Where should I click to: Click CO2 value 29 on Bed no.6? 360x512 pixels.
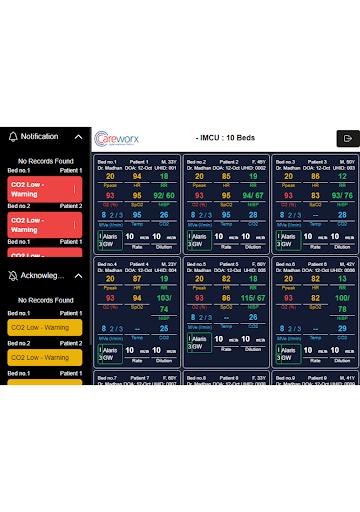(x=342, y=329)
